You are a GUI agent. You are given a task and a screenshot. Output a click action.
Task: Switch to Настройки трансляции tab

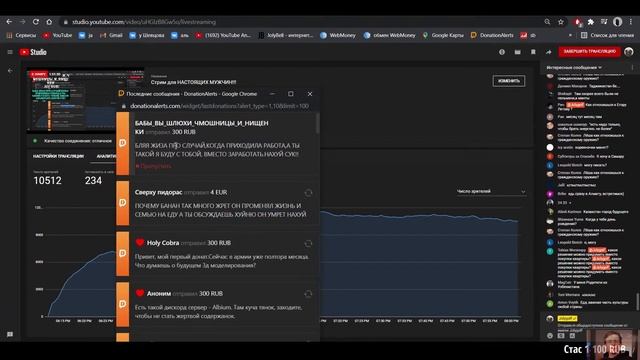pos(58,156)
